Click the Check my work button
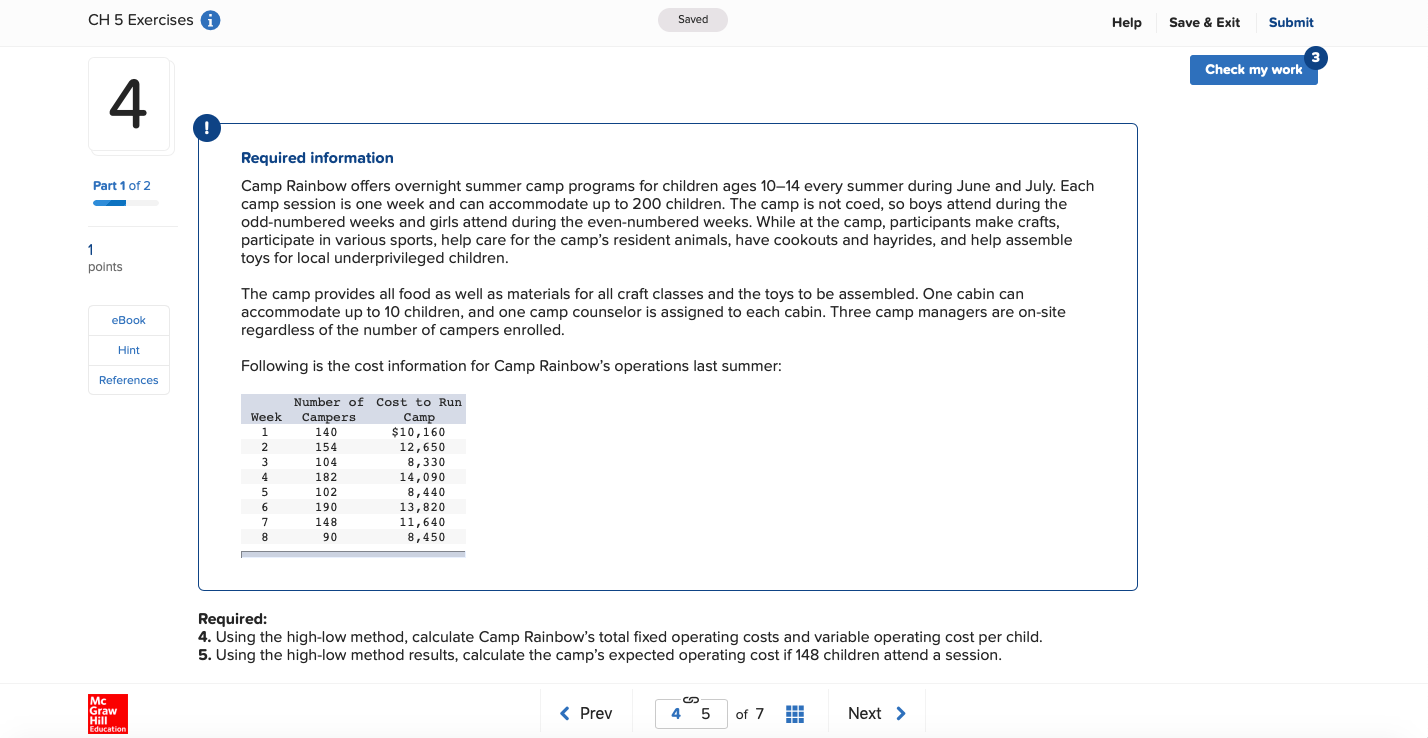1428x738 pixels. coord(1253,69)
